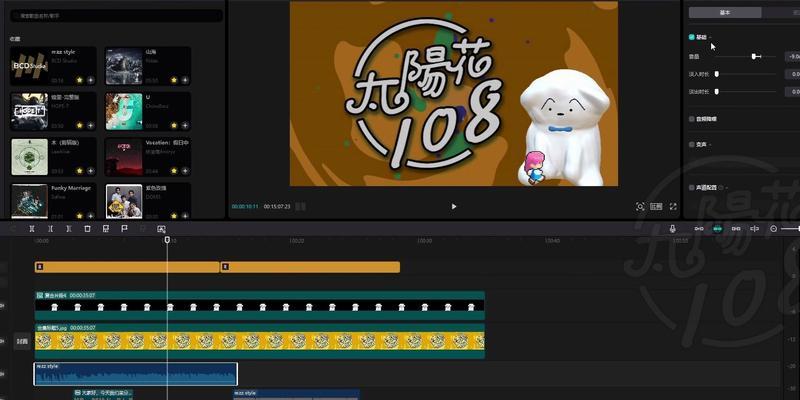Toggle the clip linkage icon
800x400 pixels.
coord(736,229)
